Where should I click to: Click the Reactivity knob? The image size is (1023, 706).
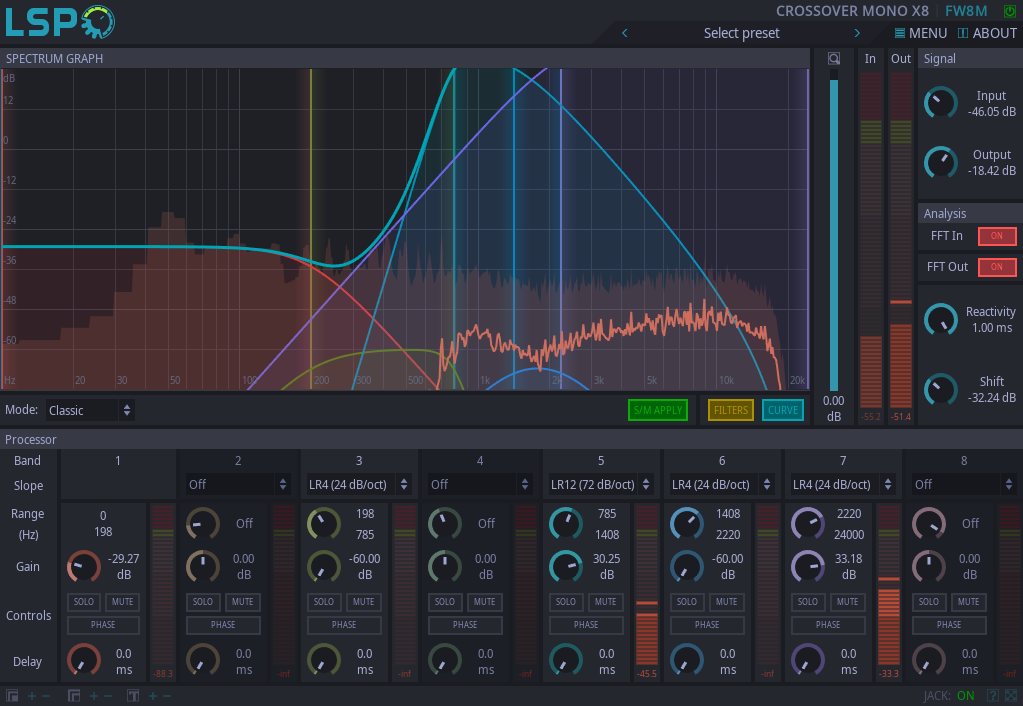coord(940,319)
